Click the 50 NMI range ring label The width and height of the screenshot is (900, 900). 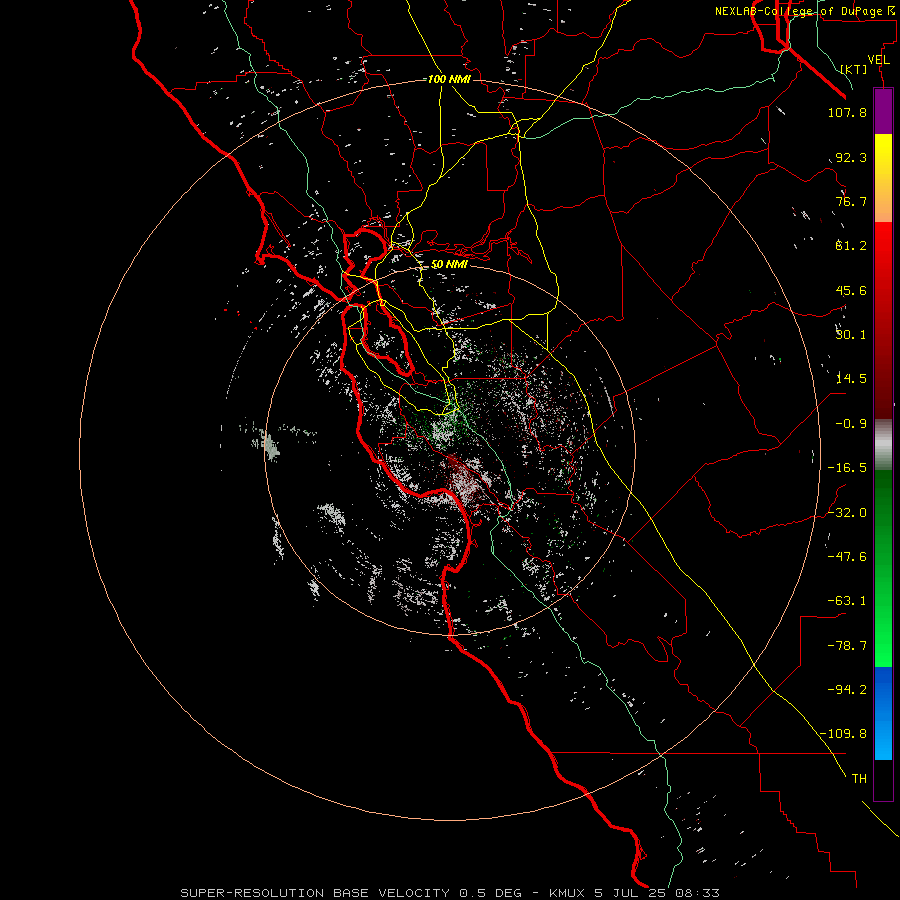tap(449, 264)
